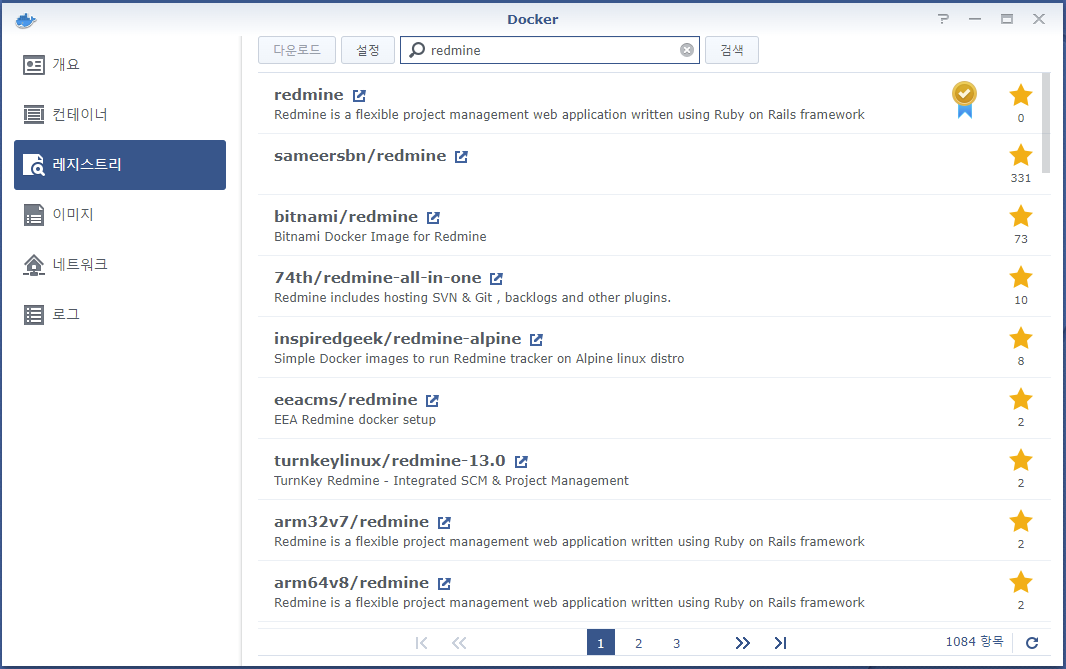Open external link for inspiredgeek/redmine-alpine
This screenshot has height=669, width=1066.
tap(536, 339)
